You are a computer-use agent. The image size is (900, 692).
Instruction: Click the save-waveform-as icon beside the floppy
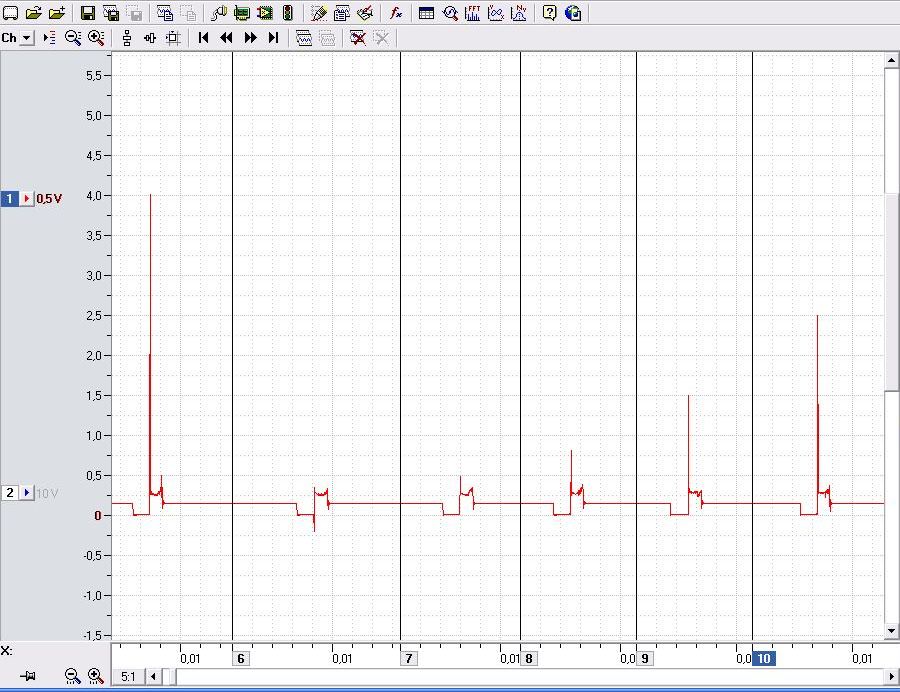(x=111, y=13)
